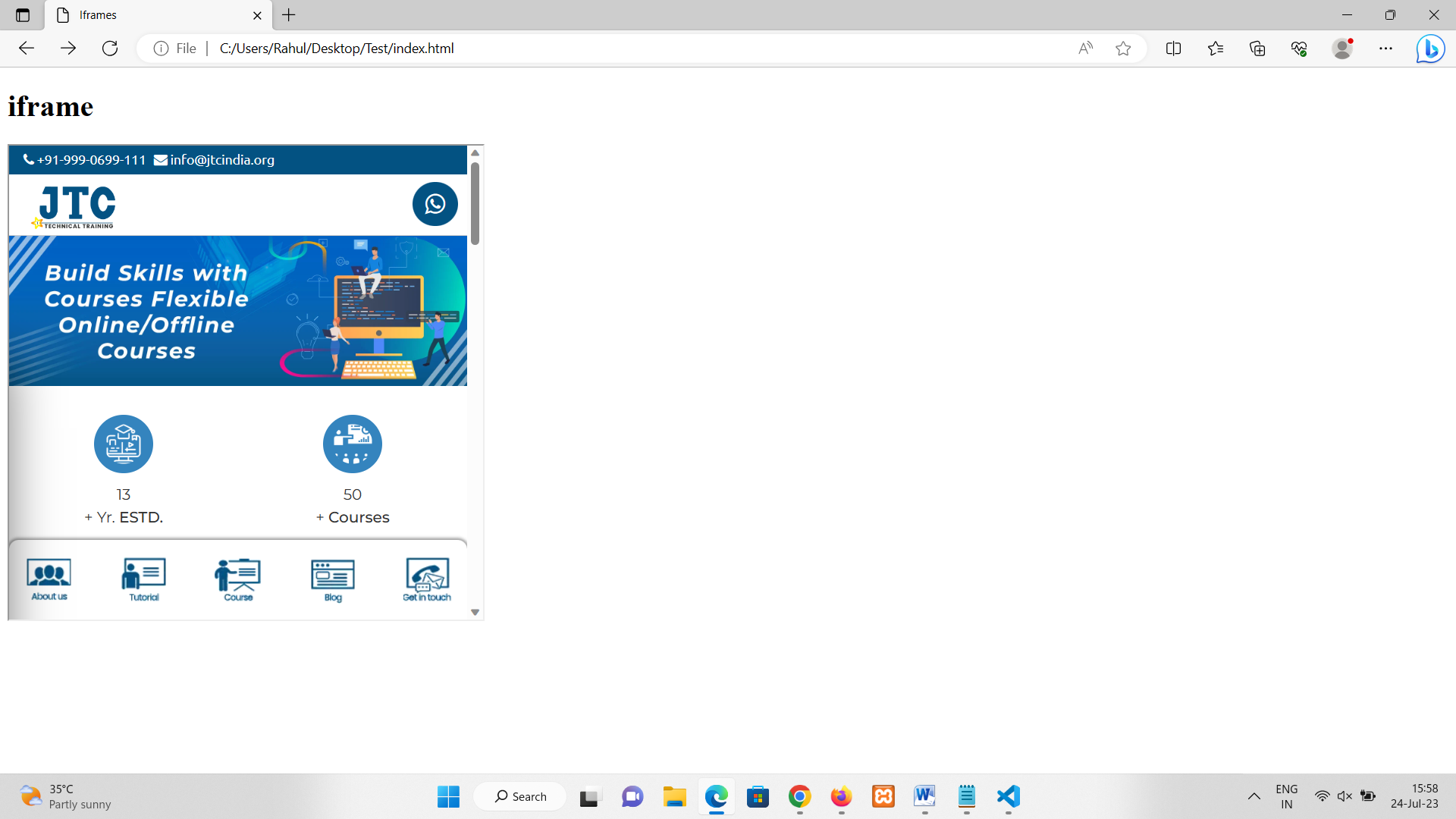
Task: Open the Blog icon in bottom nav
Action: pyautogui.click(x=332, y=579)
